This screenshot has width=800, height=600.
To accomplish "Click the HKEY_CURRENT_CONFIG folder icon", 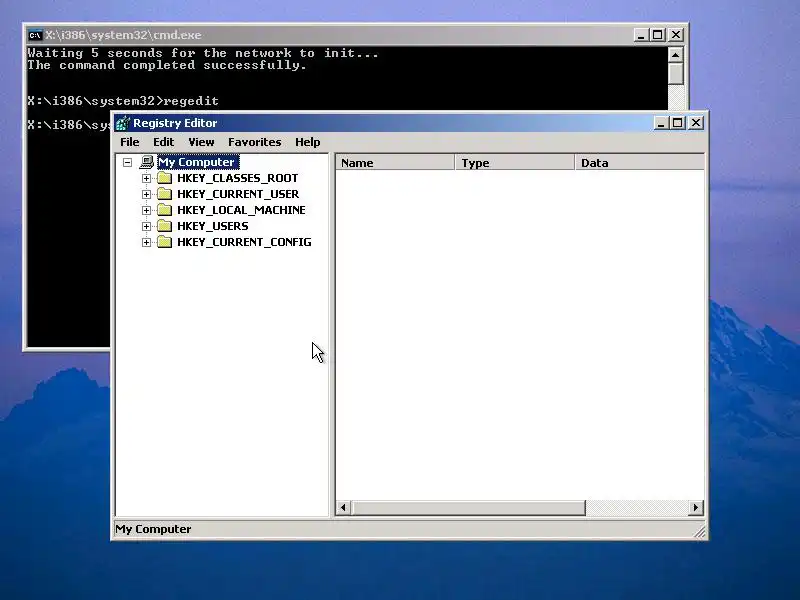I will [164, 242].
